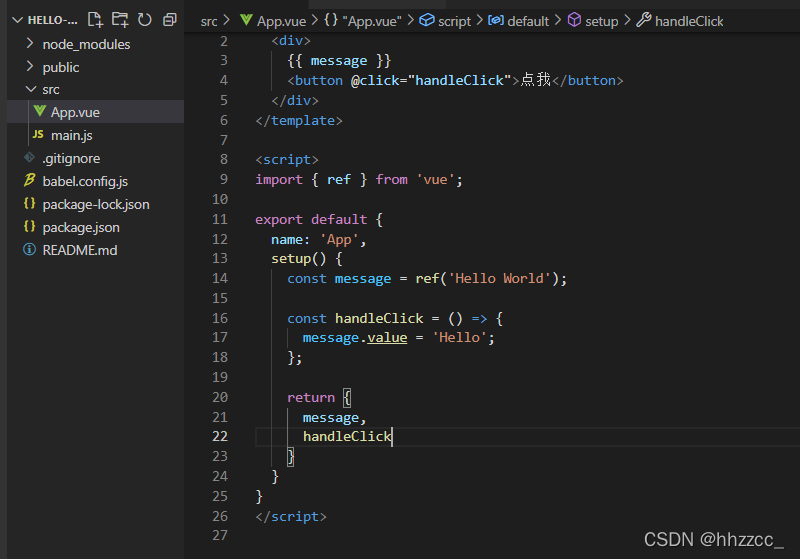Click the JS icon beside main.js
The image size is (800, 559).
[38, 134]
